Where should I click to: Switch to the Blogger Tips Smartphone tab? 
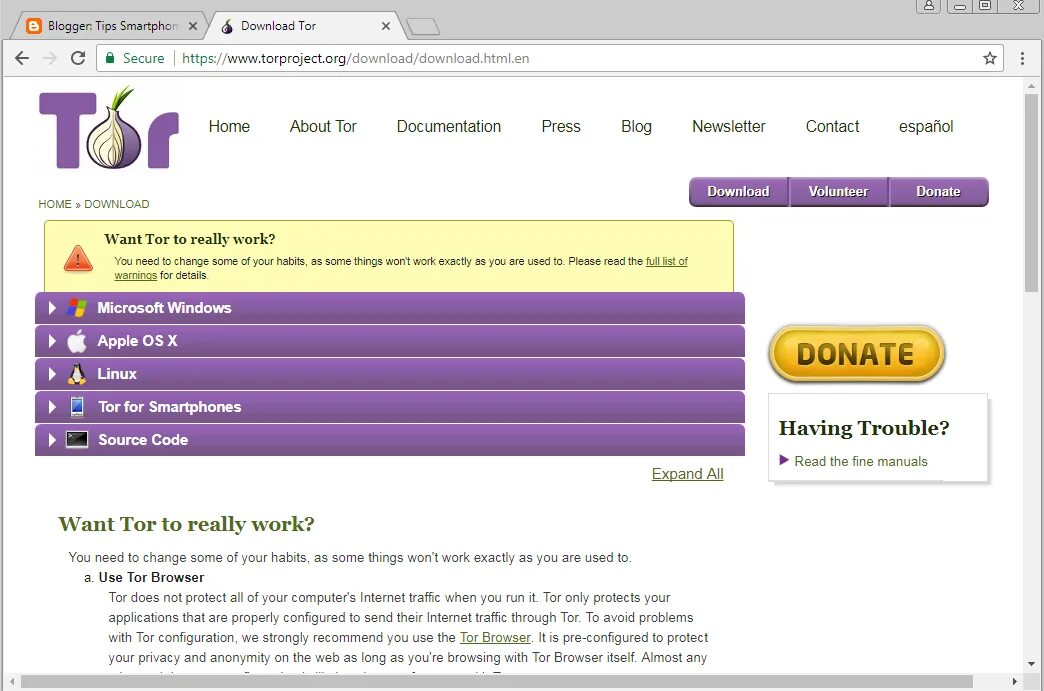(112, 26)
